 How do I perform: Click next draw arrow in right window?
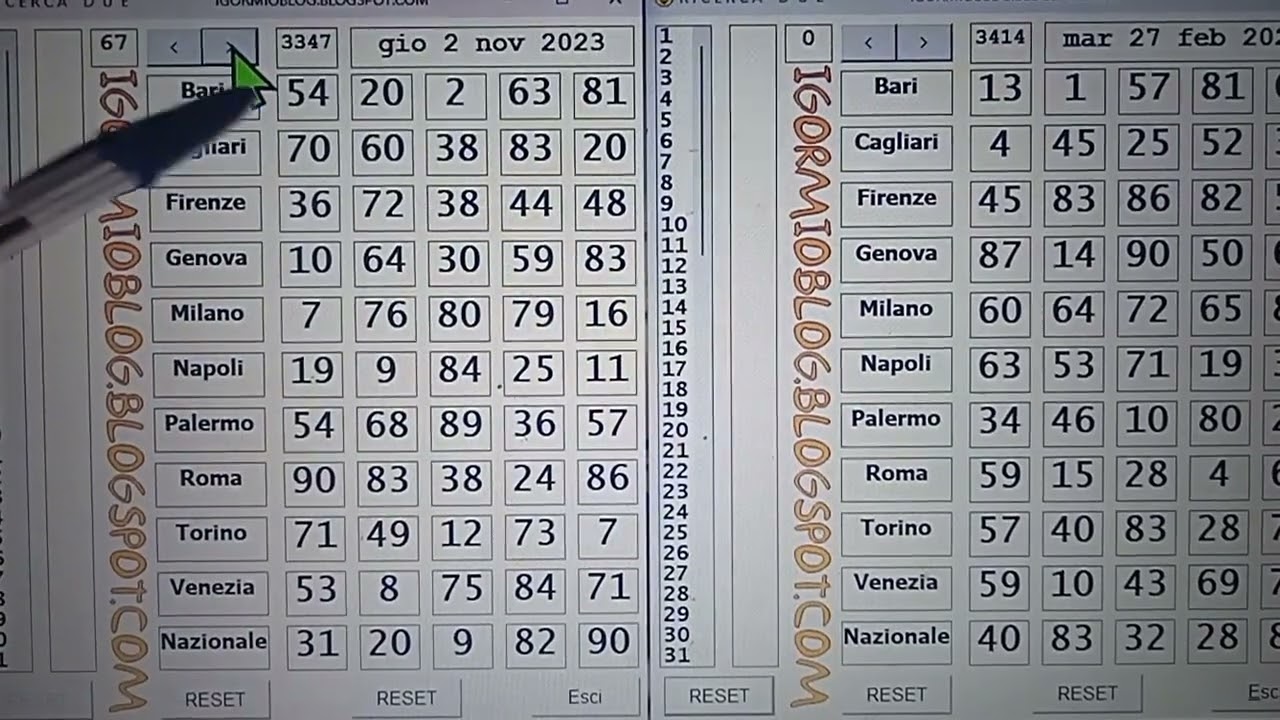(923, 43)
